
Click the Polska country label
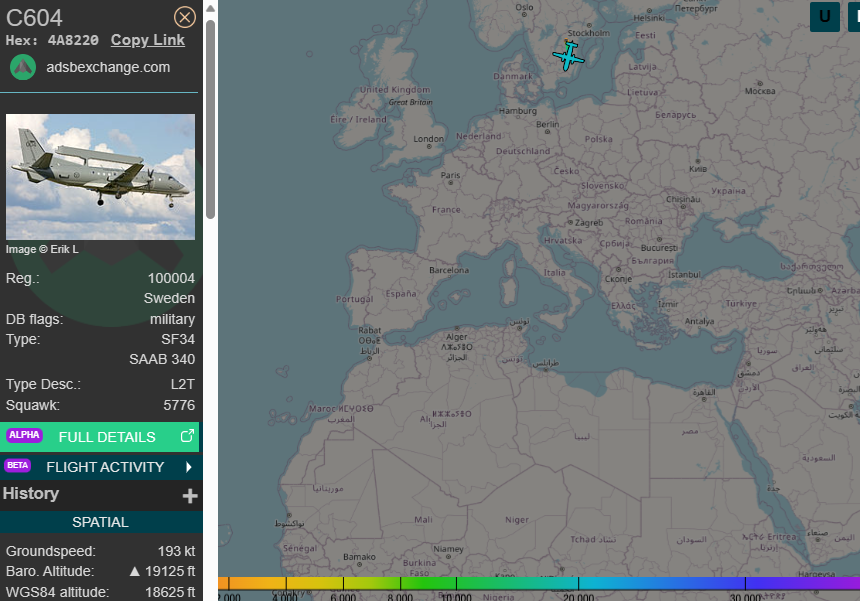point(598,139)
